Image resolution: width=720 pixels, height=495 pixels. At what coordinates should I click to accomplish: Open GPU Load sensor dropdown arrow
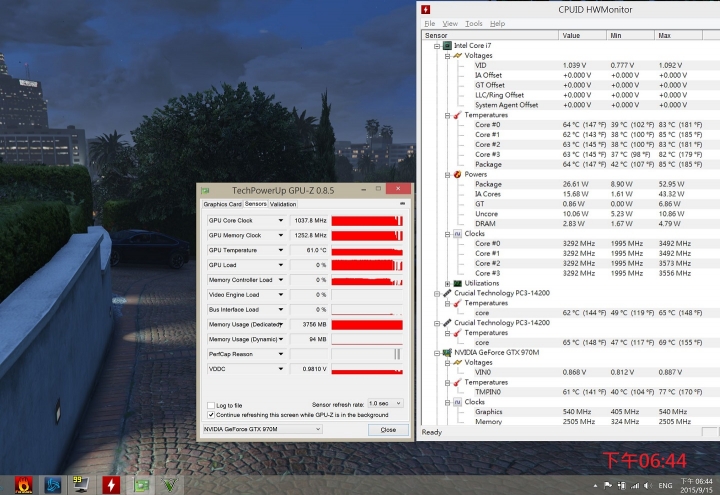tap(281, 265)
